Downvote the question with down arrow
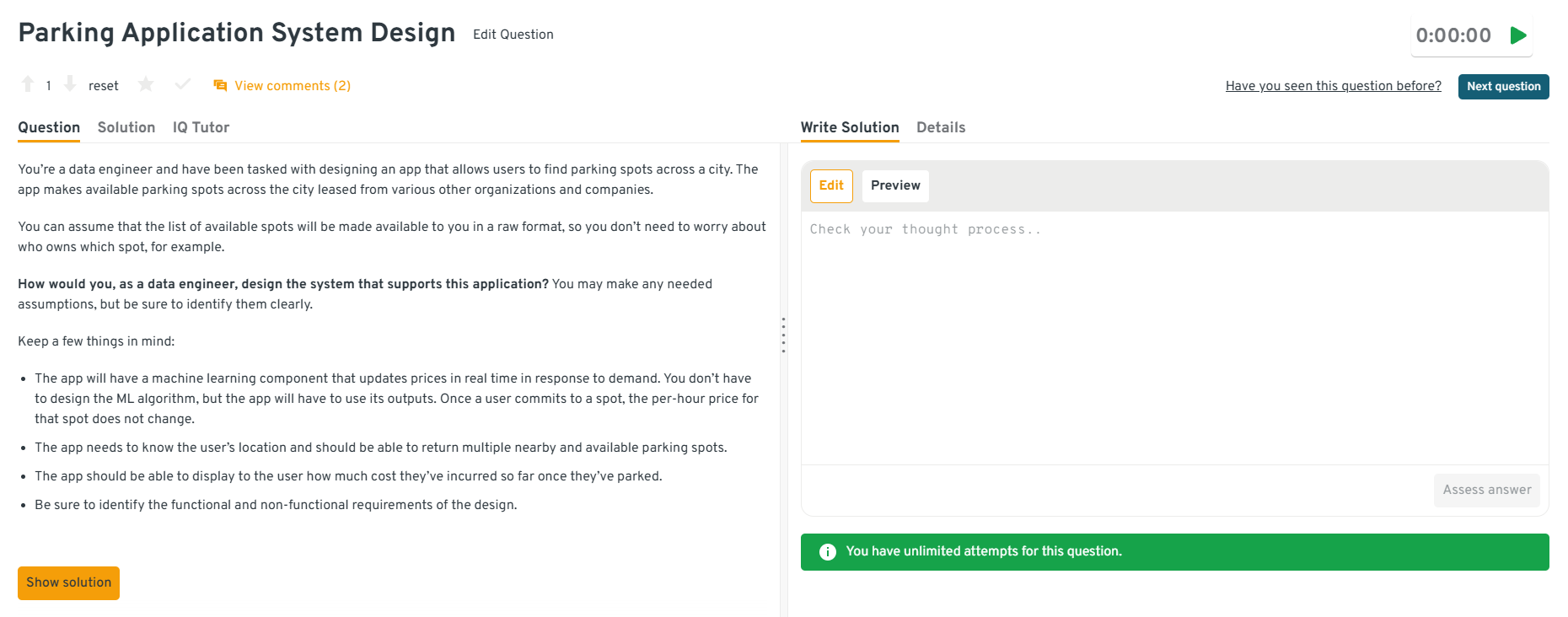This screenshot has height=617, width=1568. click(70, 84)
